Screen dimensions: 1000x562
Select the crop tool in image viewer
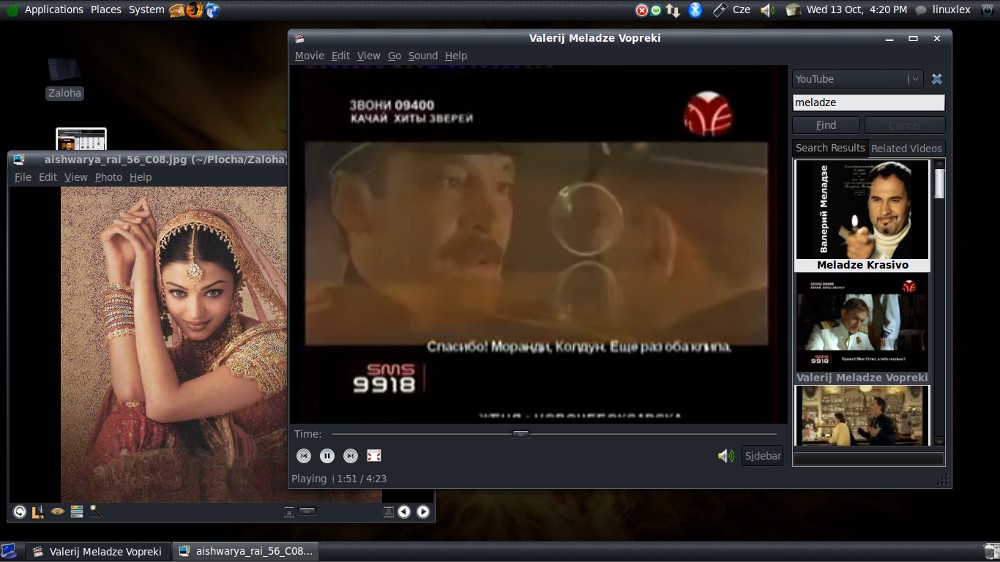pyautogui.click(x=38, y=512)
